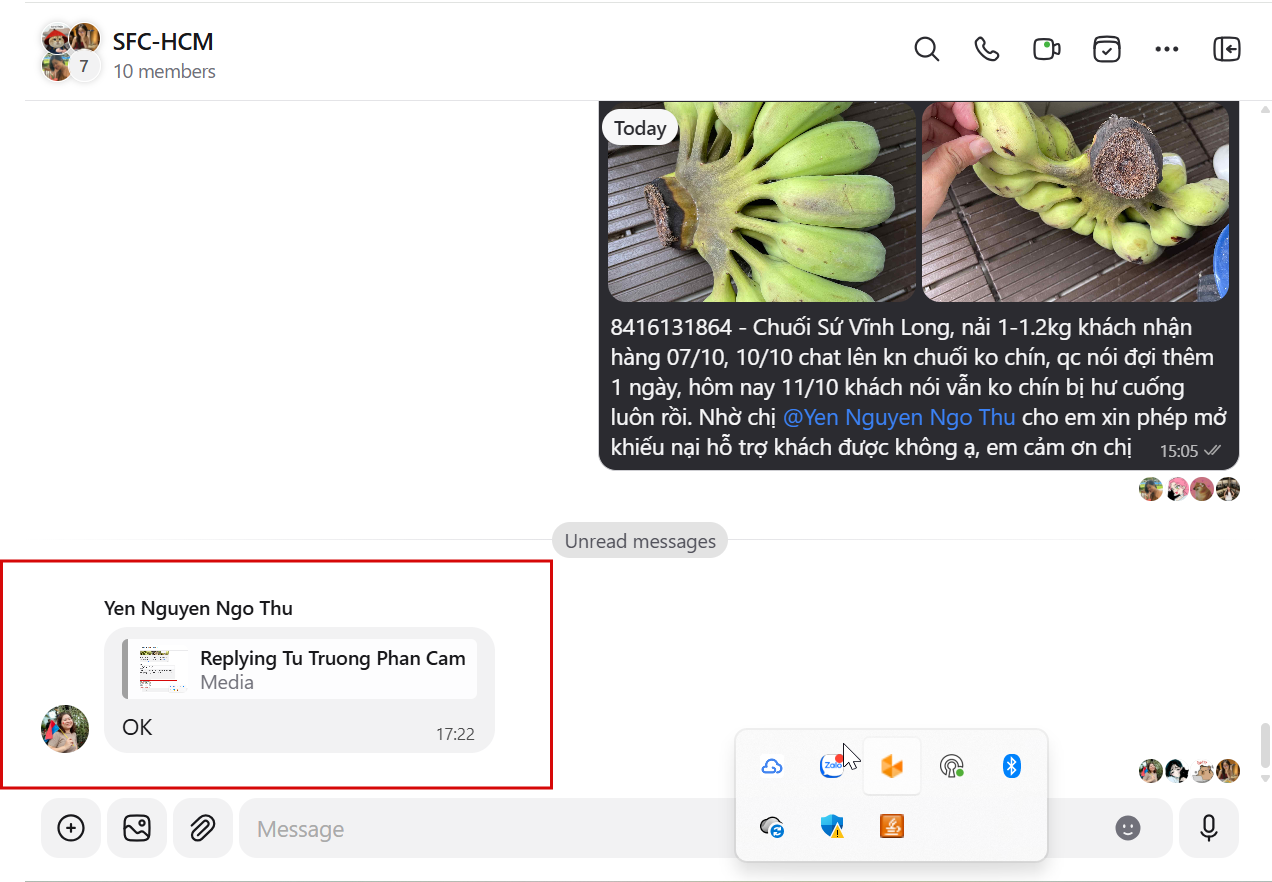Record a voice message with microphone icon
The image size is (1272, 882).
[1209, 828]
